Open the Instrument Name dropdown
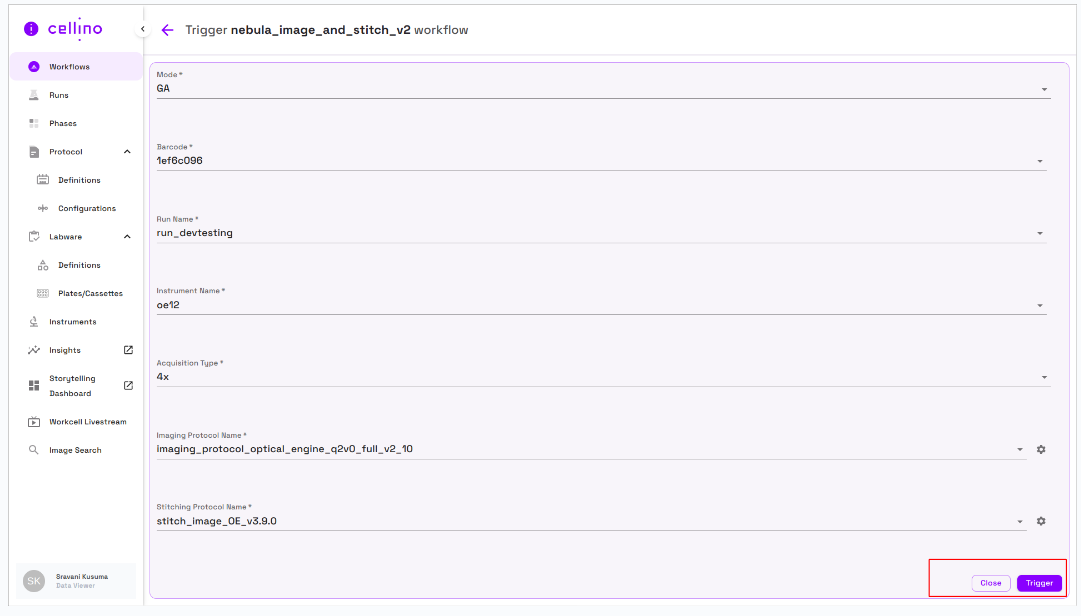 pos(1040,306)
